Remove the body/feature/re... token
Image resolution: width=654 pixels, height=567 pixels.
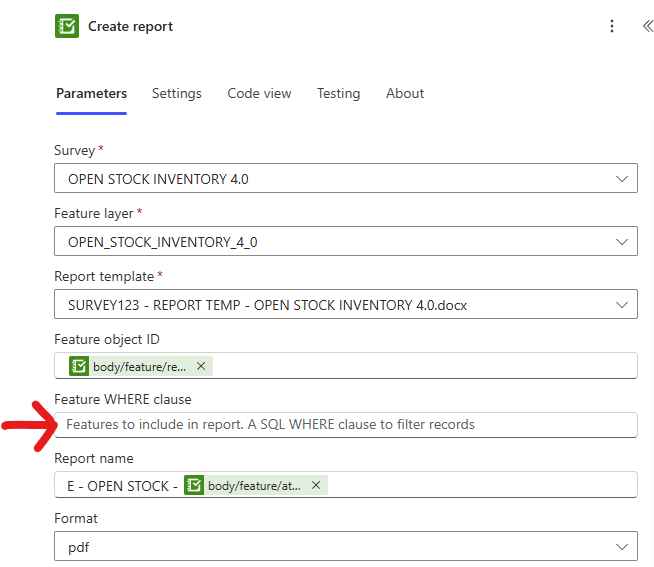[x=201, y=366]
